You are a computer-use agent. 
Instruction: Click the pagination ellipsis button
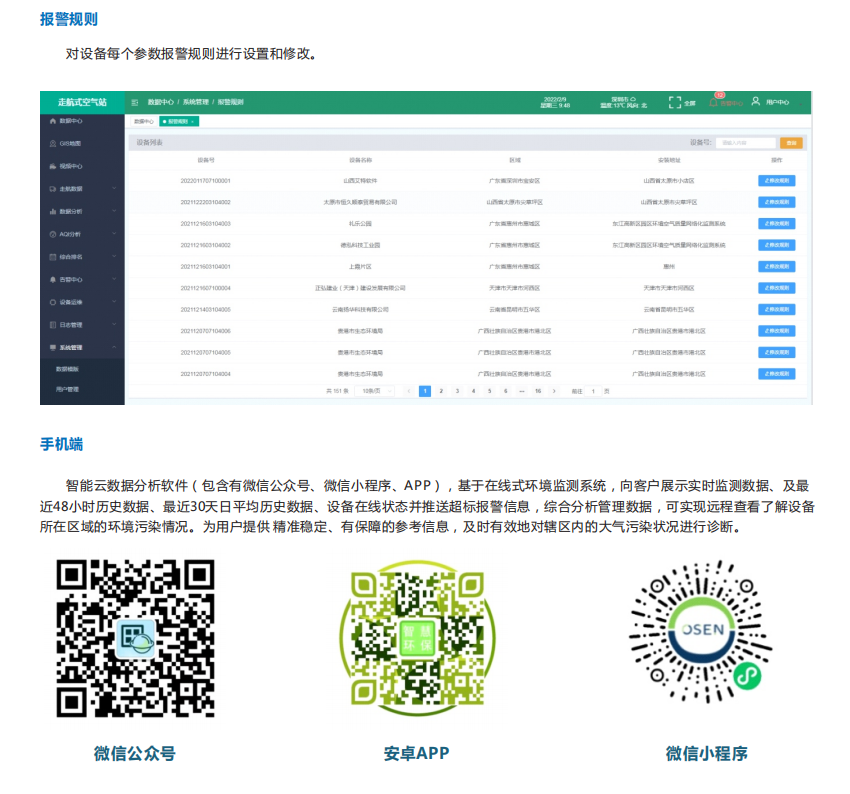click(x=521, y=391)
